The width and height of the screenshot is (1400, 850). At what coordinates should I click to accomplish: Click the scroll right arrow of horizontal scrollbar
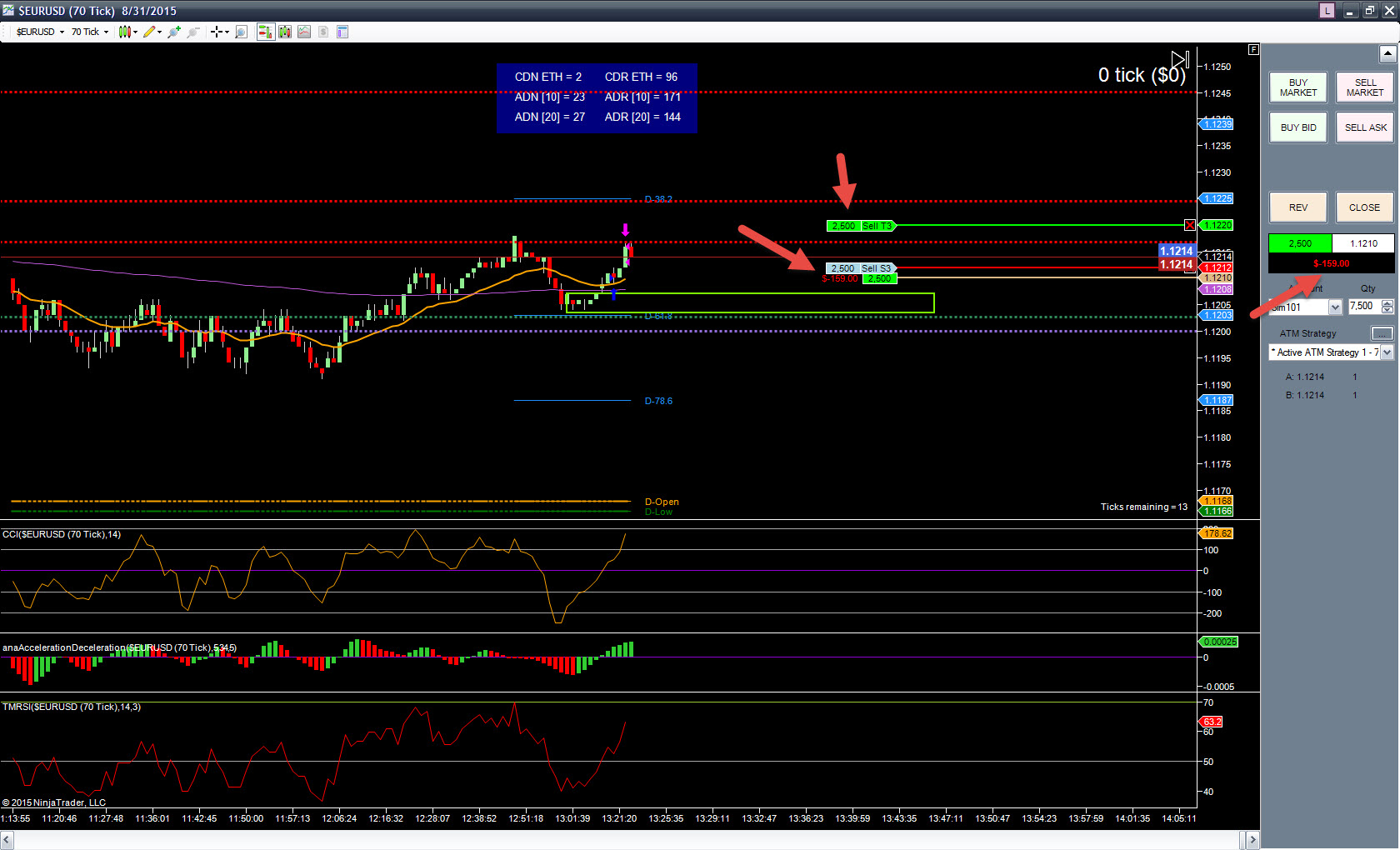click(1252, 840)
